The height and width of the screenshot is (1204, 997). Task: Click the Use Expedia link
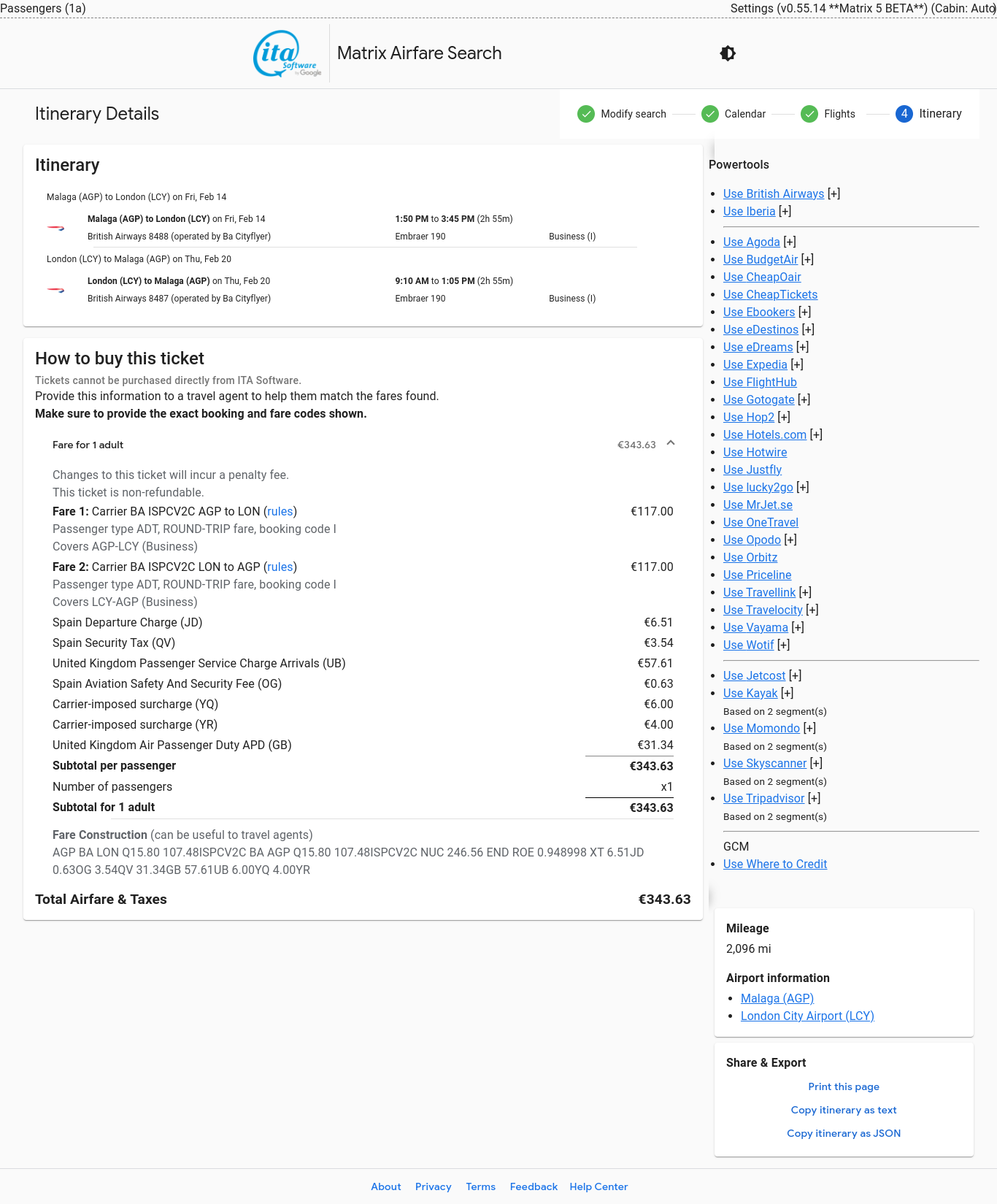755,364
